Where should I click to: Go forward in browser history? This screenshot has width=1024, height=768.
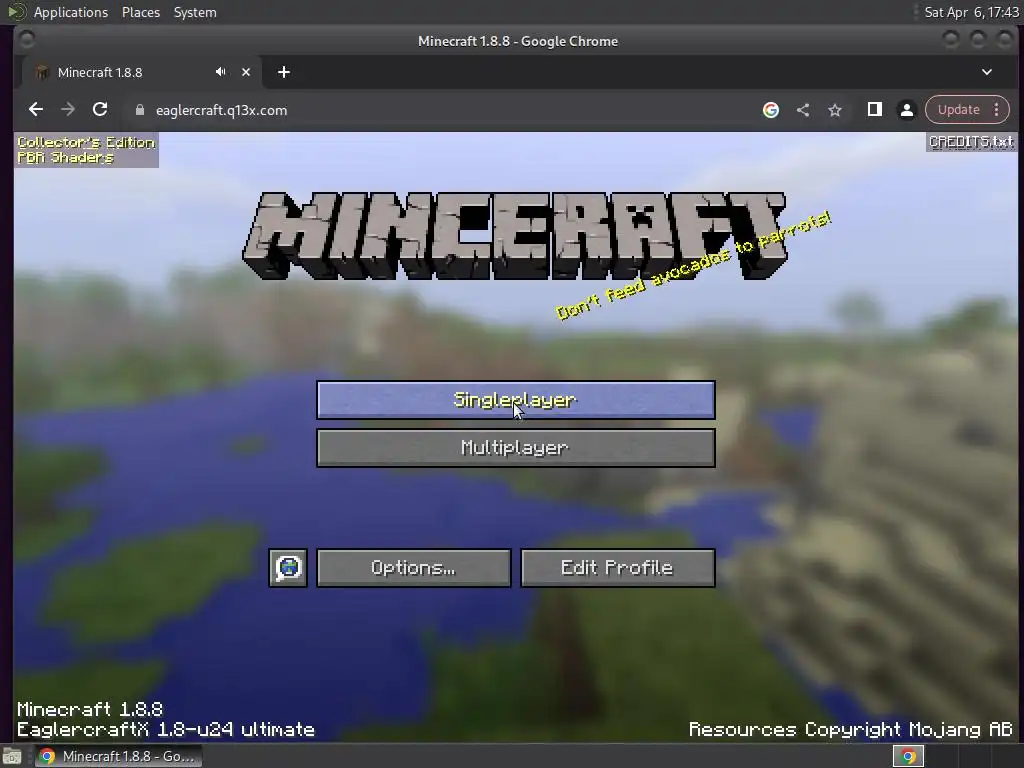pos(68,110)
